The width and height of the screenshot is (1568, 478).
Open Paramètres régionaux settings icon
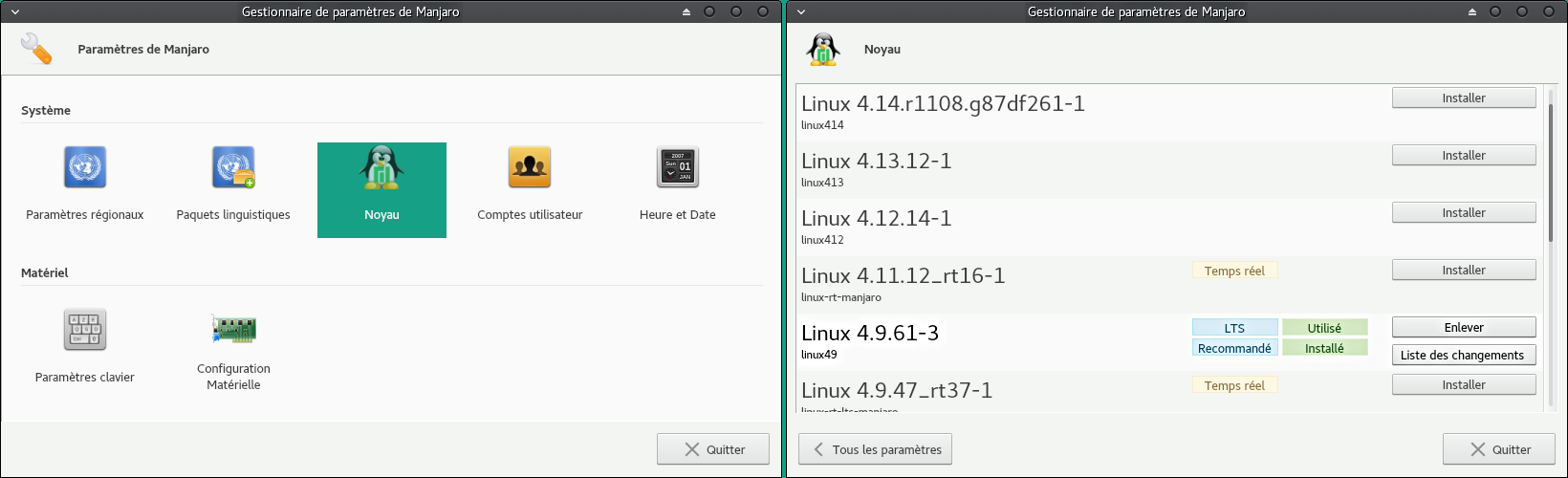tap(85, 167)
